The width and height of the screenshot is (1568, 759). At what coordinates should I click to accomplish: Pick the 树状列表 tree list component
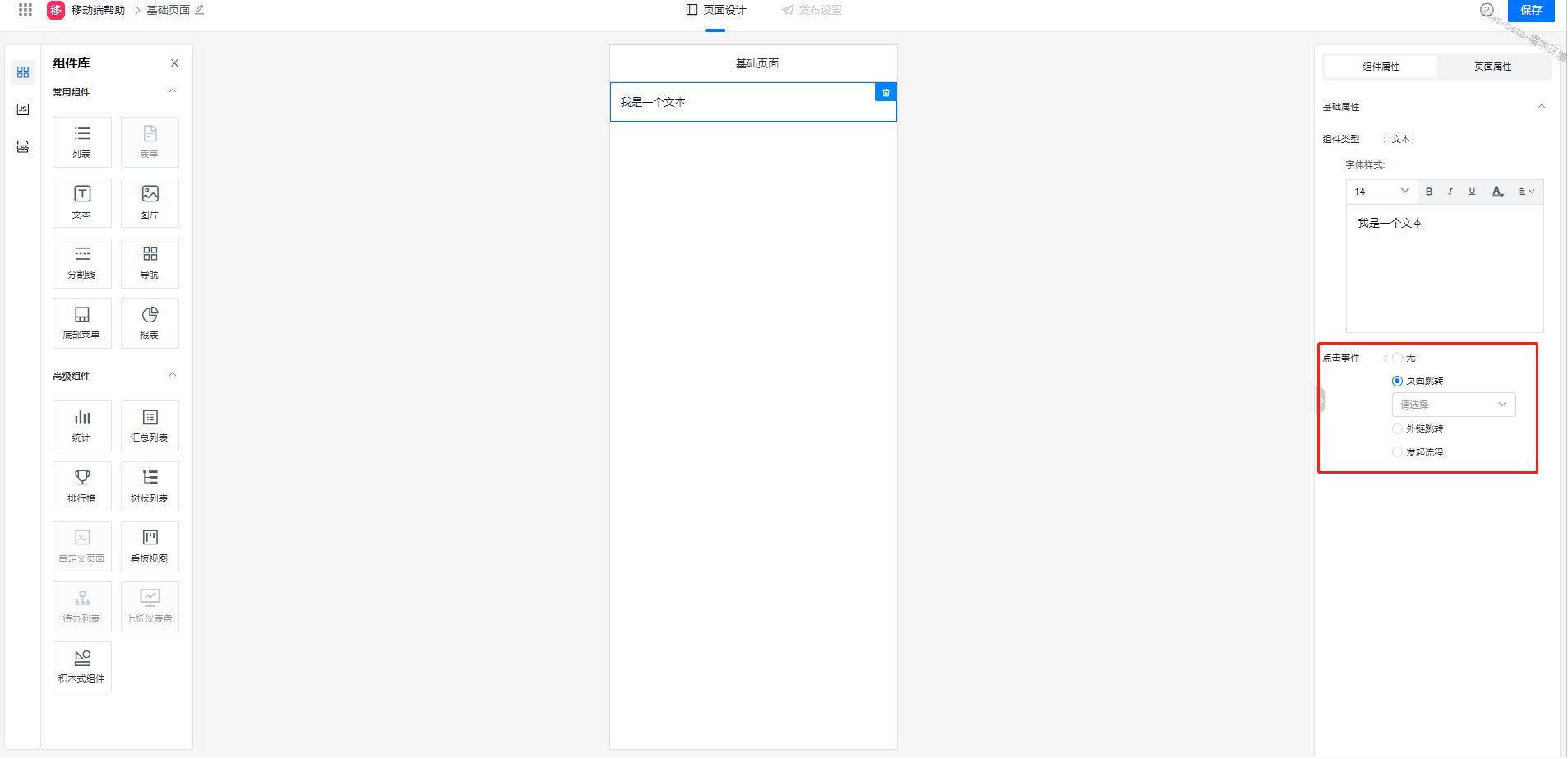coord(150,486)
